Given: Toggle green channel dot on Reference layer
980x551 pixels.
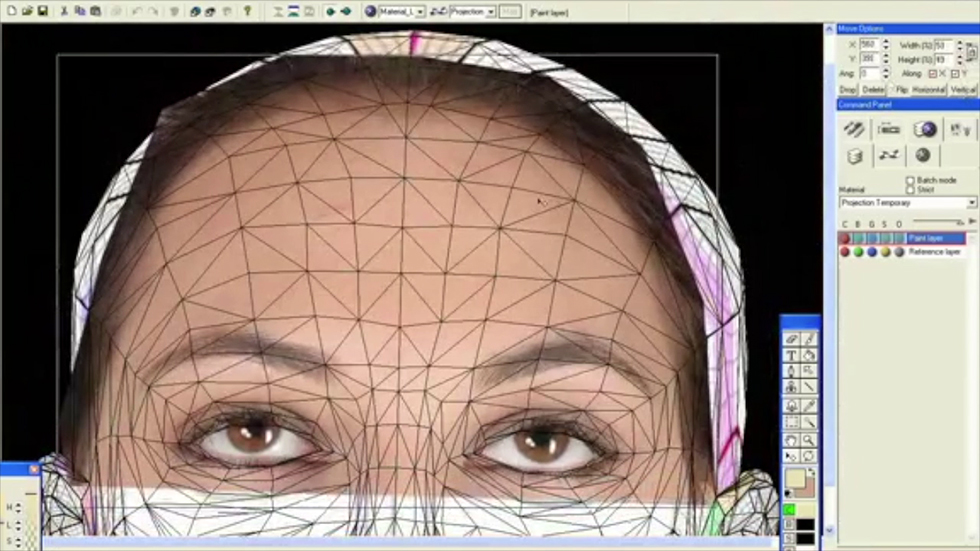Looking at the screenshot, I should [x=859, y=252].
